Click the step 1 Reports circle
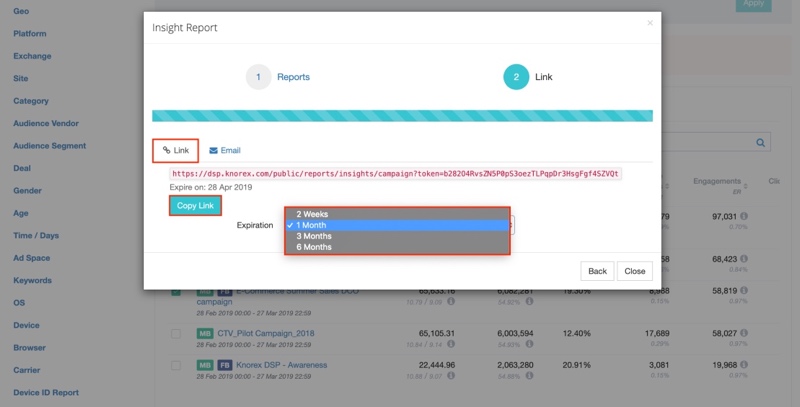This screenshot has width=800, height=407. tap(258, 77)
